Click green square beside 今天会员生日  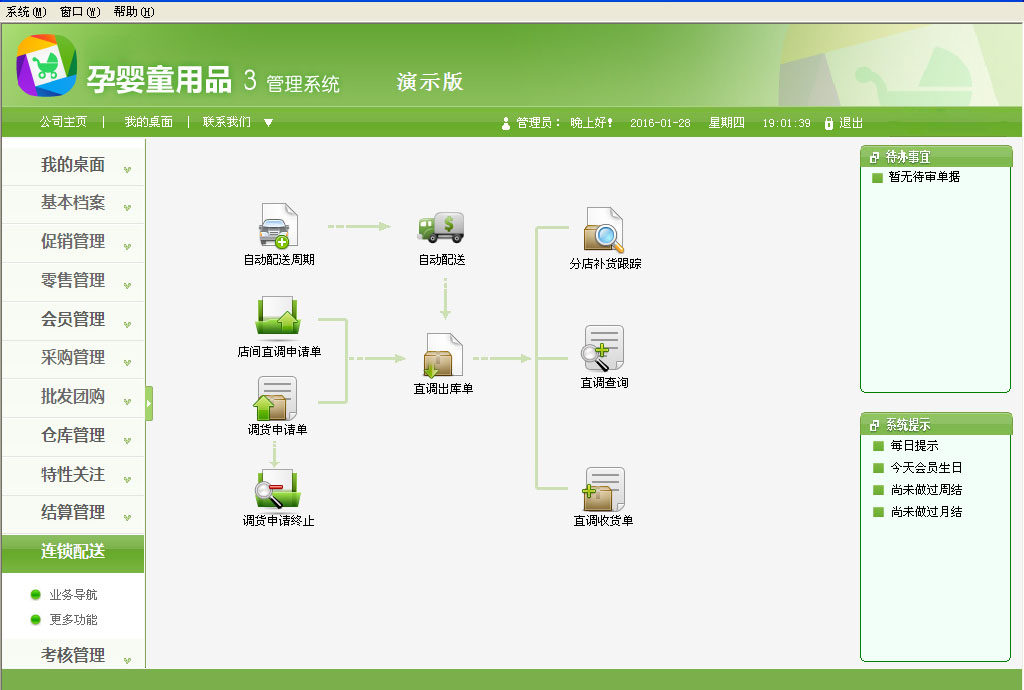pyautogui.click(x=878, y=468)
